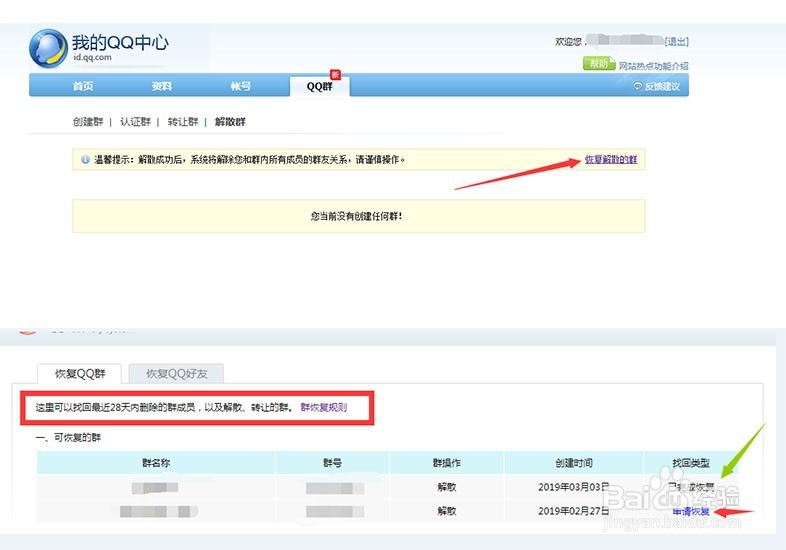Click 解散 in the 2019年03月03日 row
This screenshot has width=786, height=550.
tap(447, 487)
